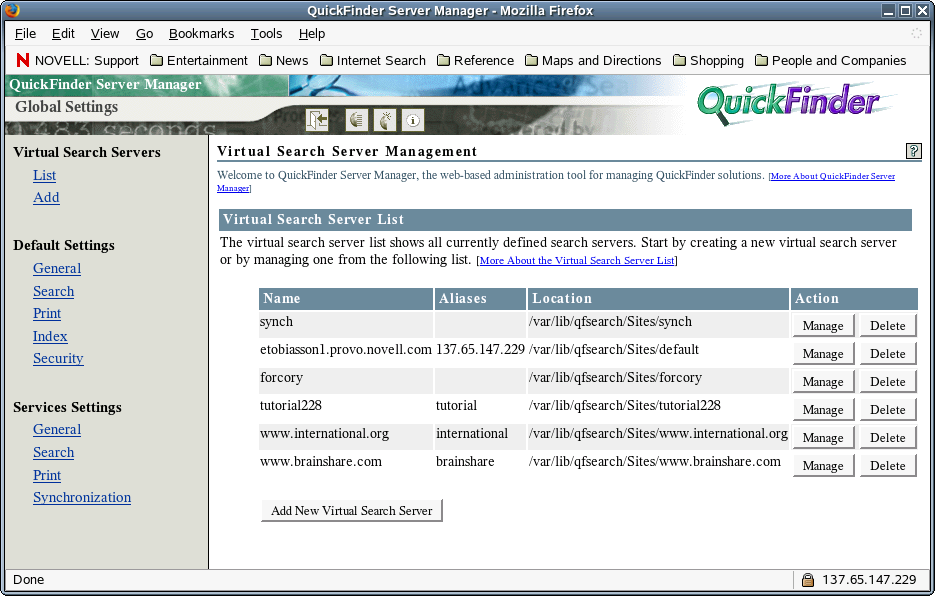Open the View menu
This screenshot has height=596, width=935.
pyautogui.click(x=105, y=33)
